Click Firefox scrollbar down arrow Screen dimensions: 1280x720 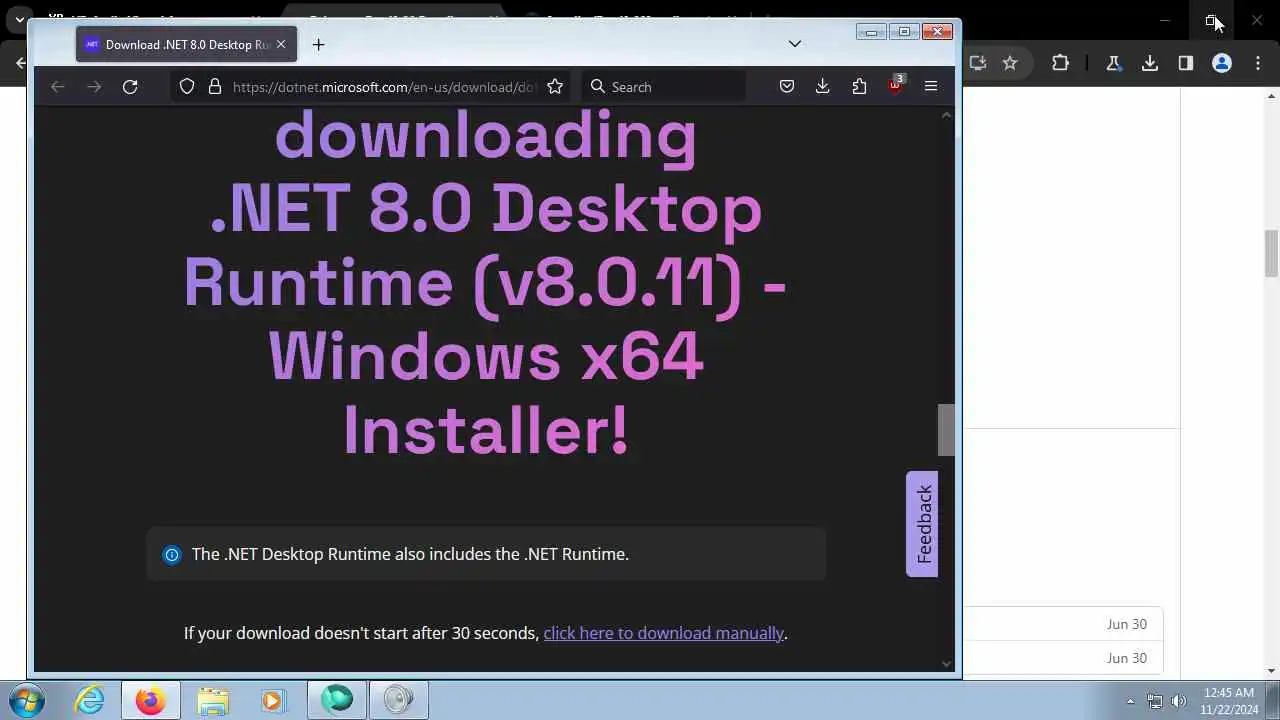[946, 664]
